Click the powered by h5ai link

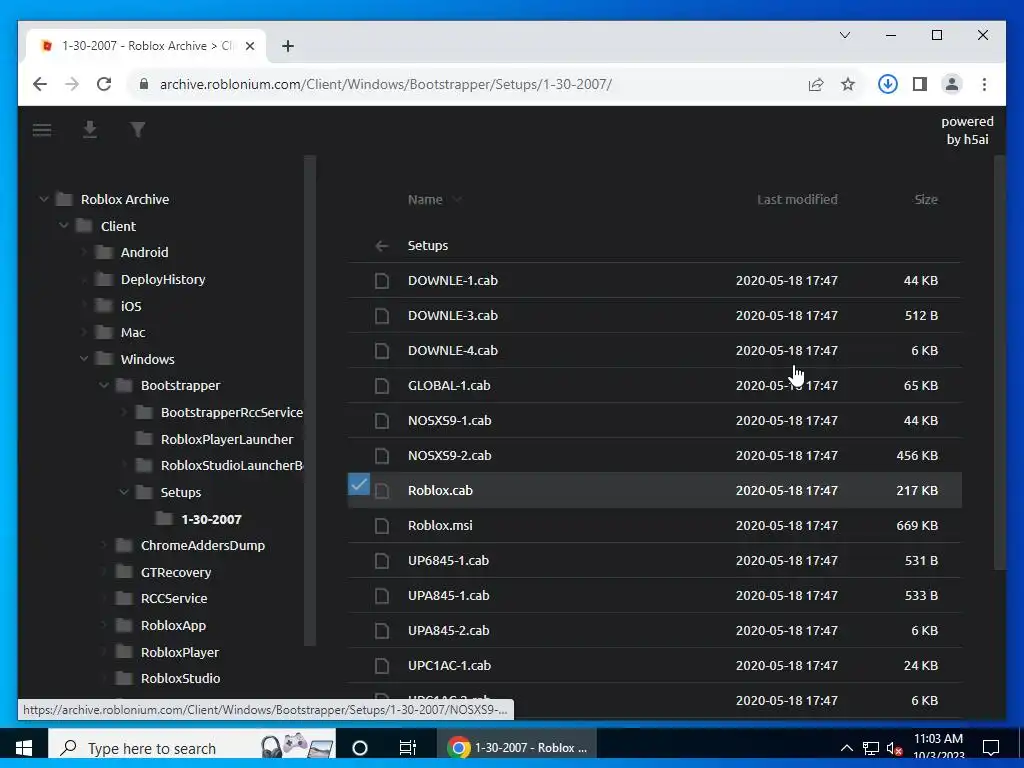(x=967, y=131)
